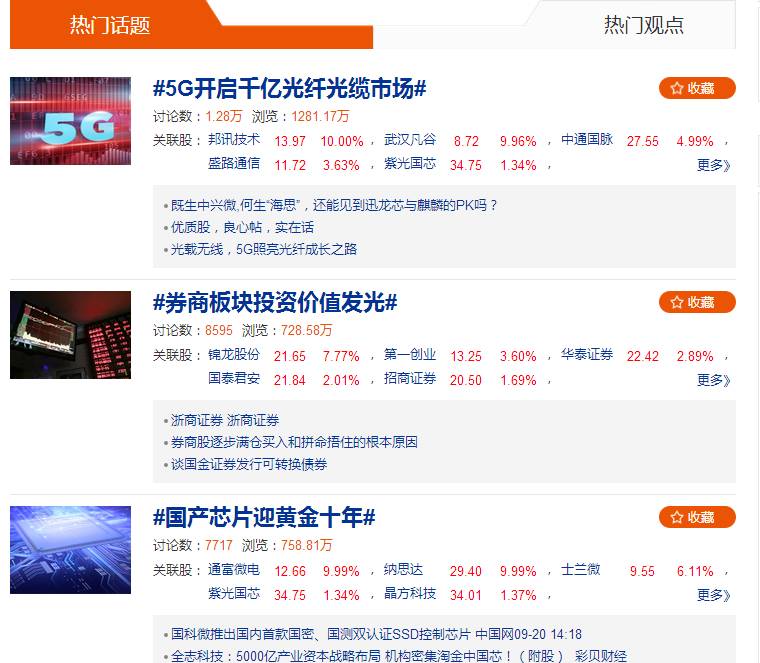This screenshot has height=663, width=760.
Task: Read post 券商股逐步满仓买入和拼命捂住的根本原因
Action: [294, 442]
